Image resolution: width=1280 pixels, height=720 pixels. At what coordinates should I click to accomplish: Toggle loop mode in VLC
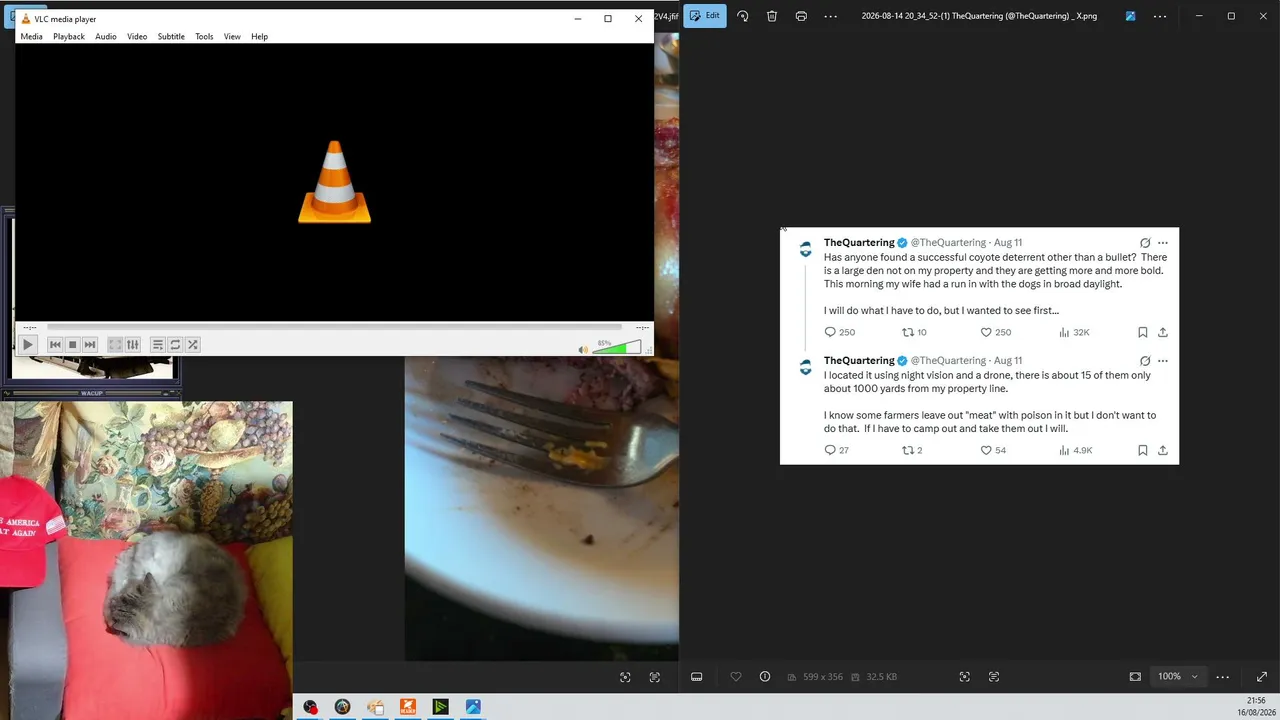point(175,345)
